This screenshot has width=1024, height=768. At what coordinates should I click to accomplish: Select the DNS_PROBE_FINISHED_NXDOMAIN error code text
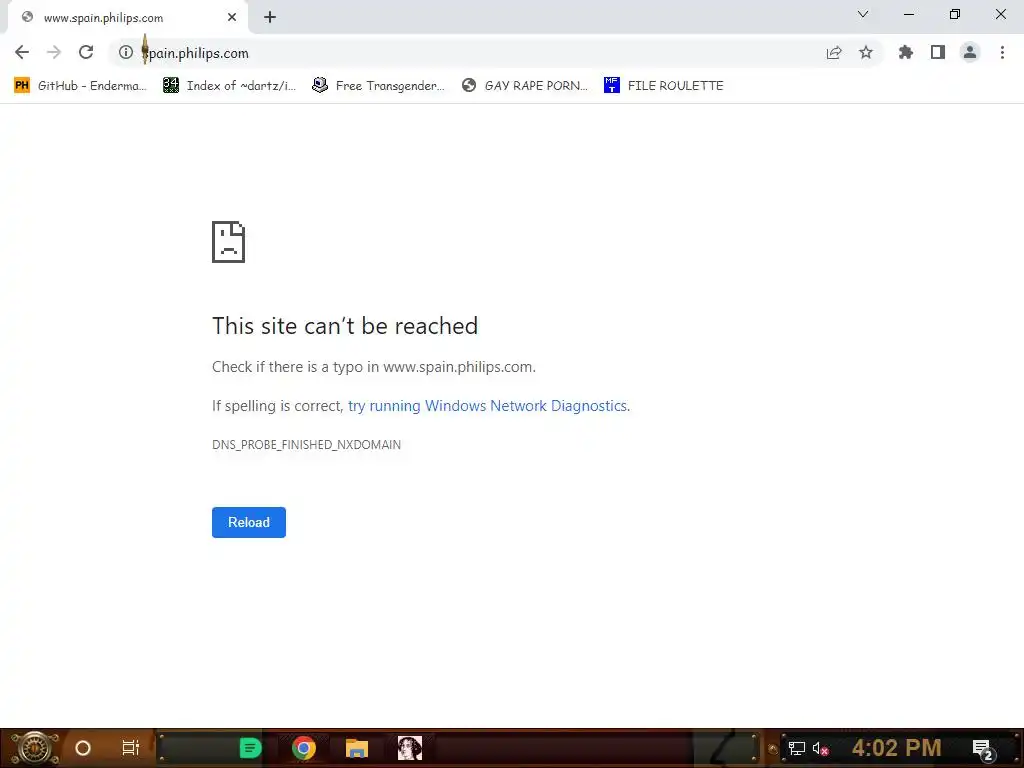306,445
